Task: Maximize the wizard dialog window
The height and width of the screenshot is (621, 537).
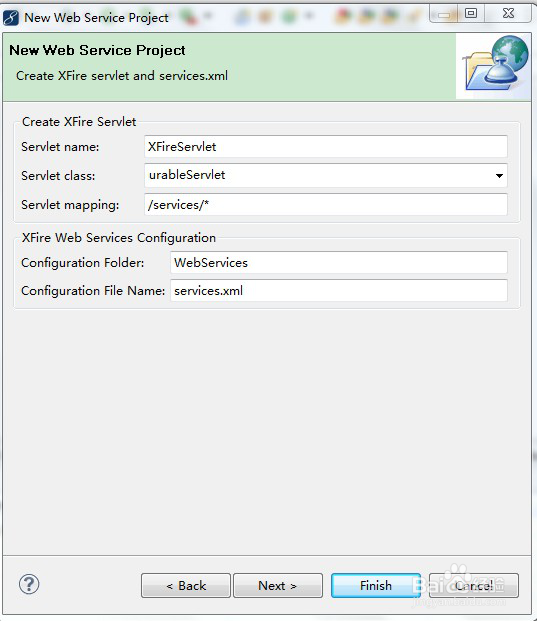Action: 471,13
